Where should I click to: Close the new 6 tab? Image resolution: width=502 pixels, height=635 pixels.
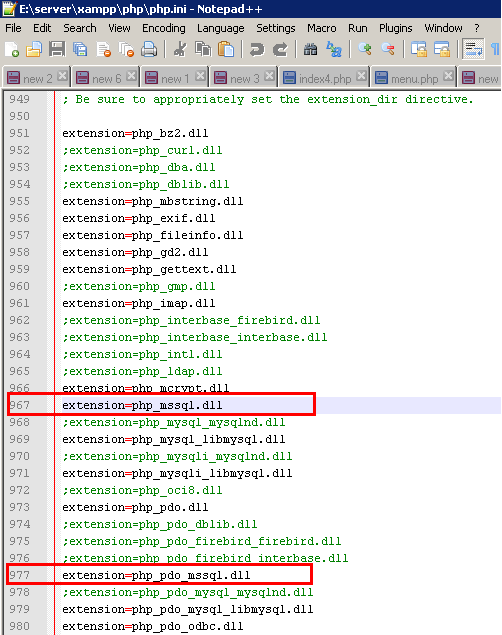click(131, 76)
